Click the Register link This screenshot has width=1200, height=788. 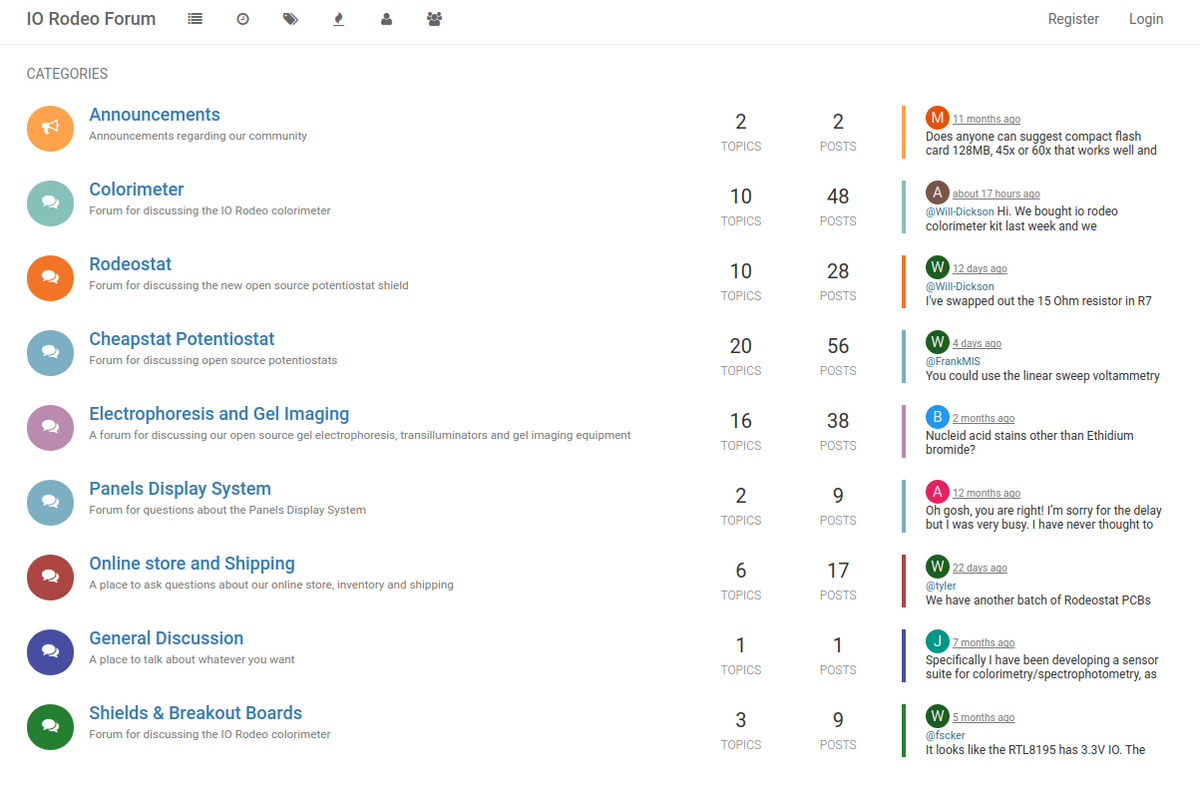click(x=1073, y=18)
